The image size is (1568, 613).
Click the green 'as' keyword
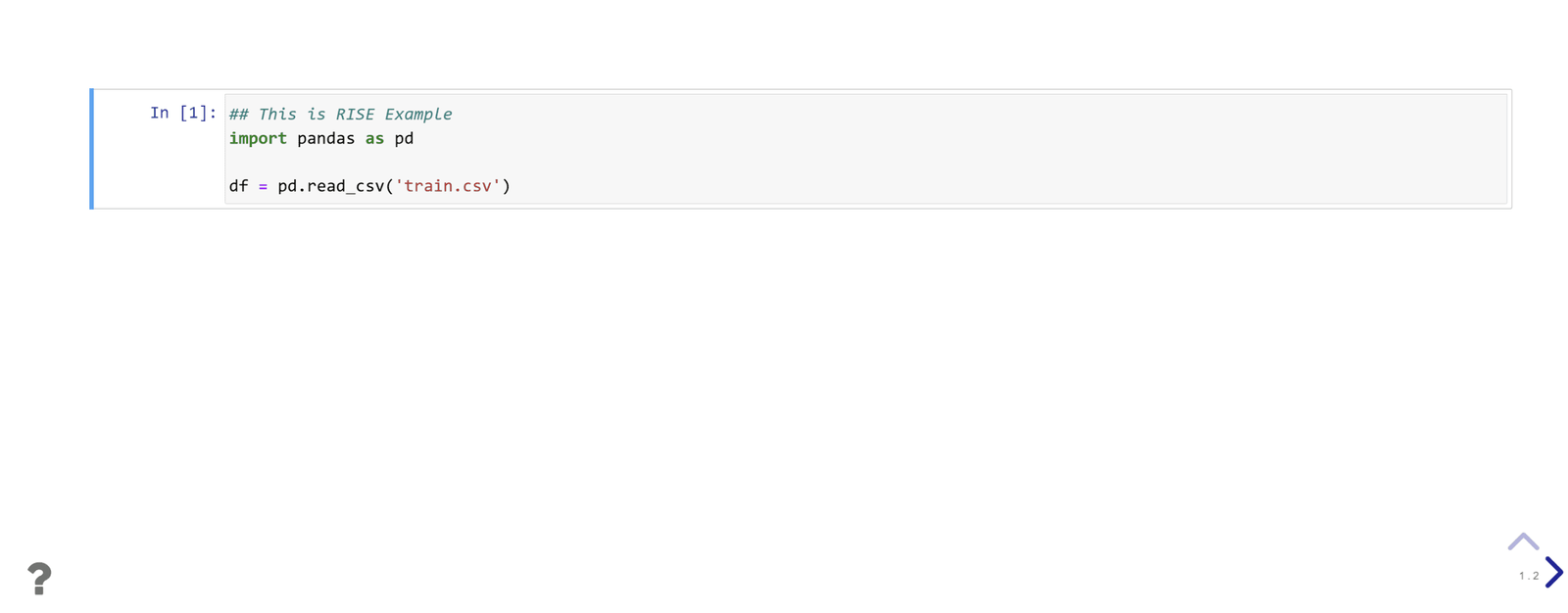coord(374,138)
